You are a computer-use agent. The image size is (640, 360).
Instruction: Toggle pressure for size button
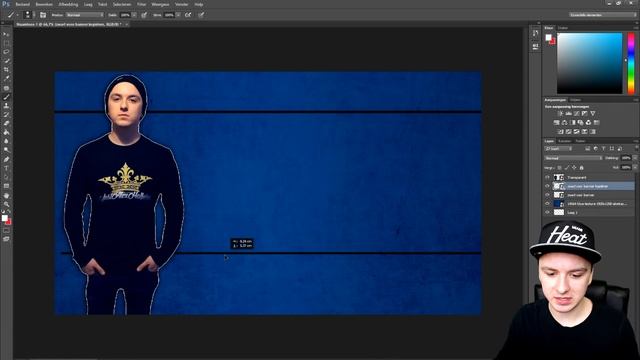tap(201, 15)
